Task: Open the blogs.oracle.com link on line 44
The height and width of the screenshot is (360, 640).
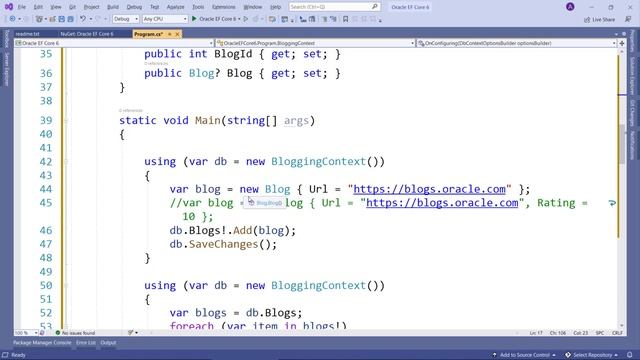Action: coord(429,189)
